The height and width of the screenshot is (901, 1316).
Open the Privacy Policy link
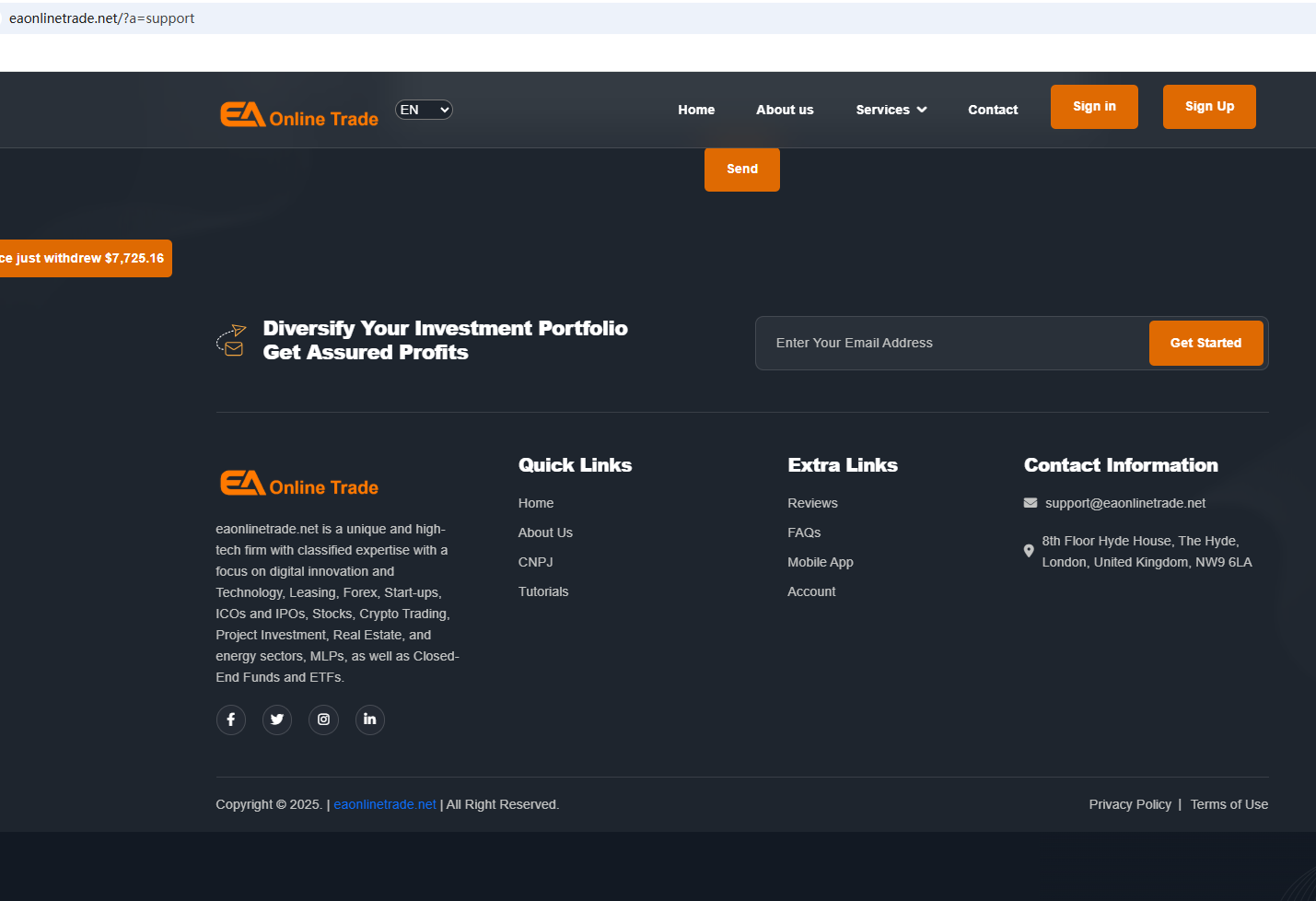tap(1130, 804)
